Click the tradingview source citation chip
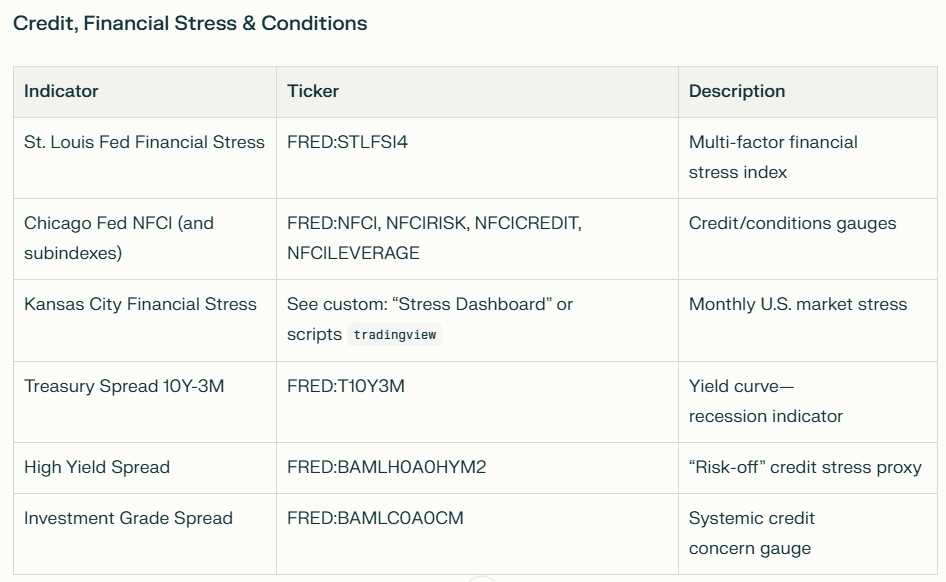This screenshot has height=582, width=946. [x=395, y=335]
